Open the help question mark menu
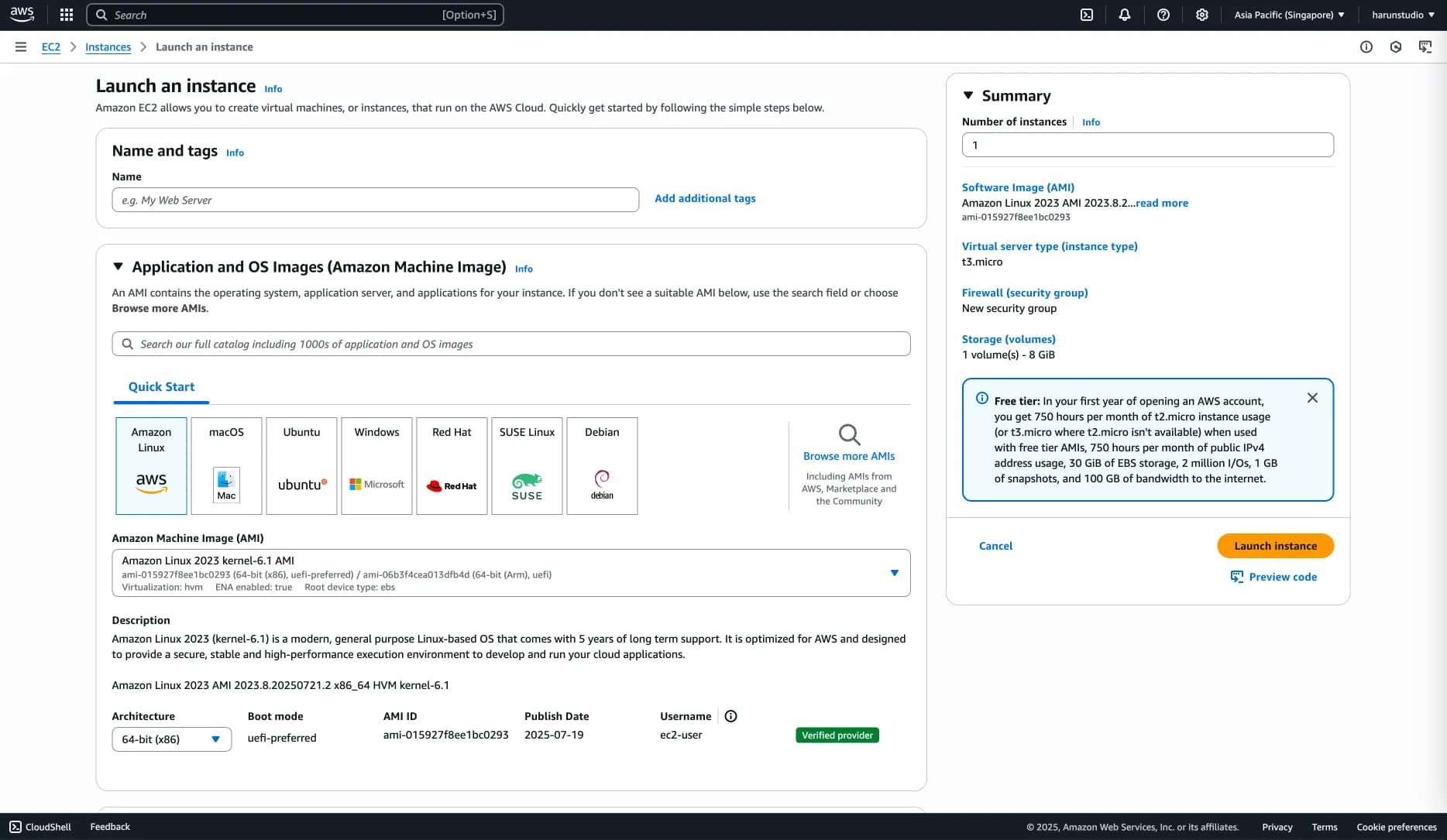 pos(1163,15)
